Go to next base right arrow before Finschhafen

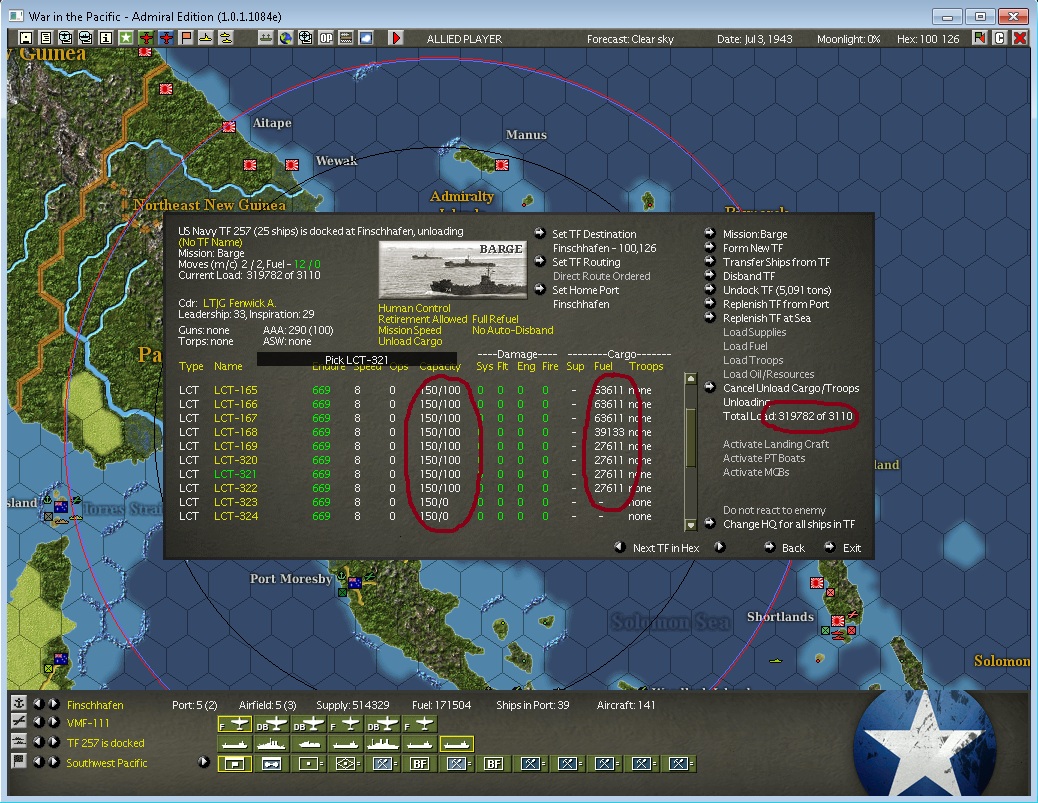point(54,704)
